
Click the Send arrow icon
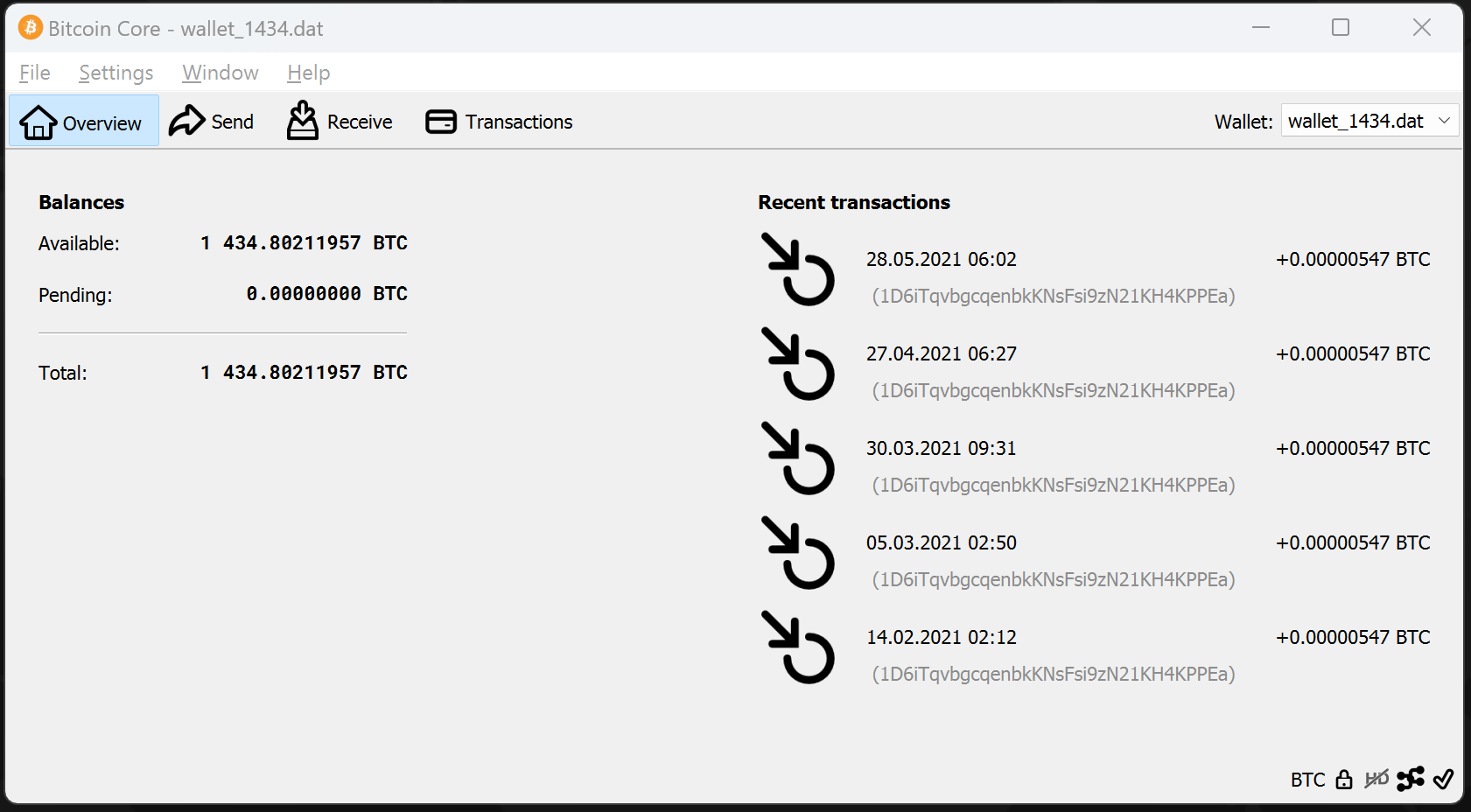tap(186, 121)
